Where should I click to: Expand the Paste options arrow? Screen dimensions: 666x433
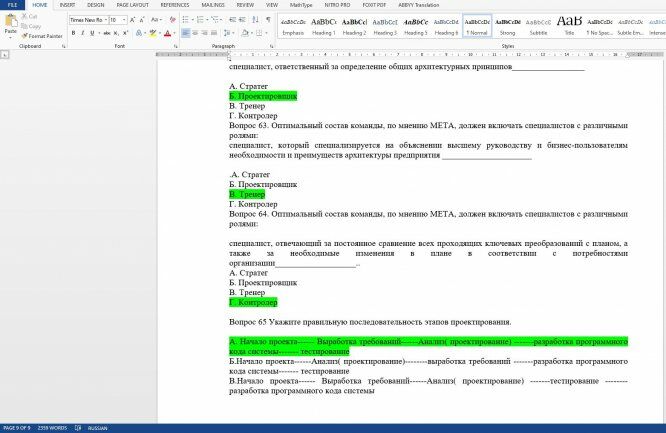coord(10,37)
